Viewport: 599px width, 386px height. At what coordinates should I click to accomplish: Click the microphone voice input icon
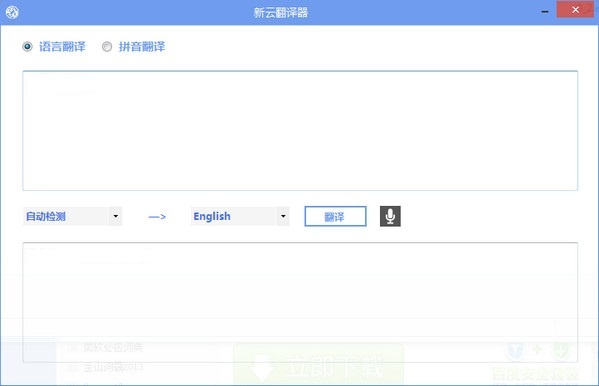390,216
